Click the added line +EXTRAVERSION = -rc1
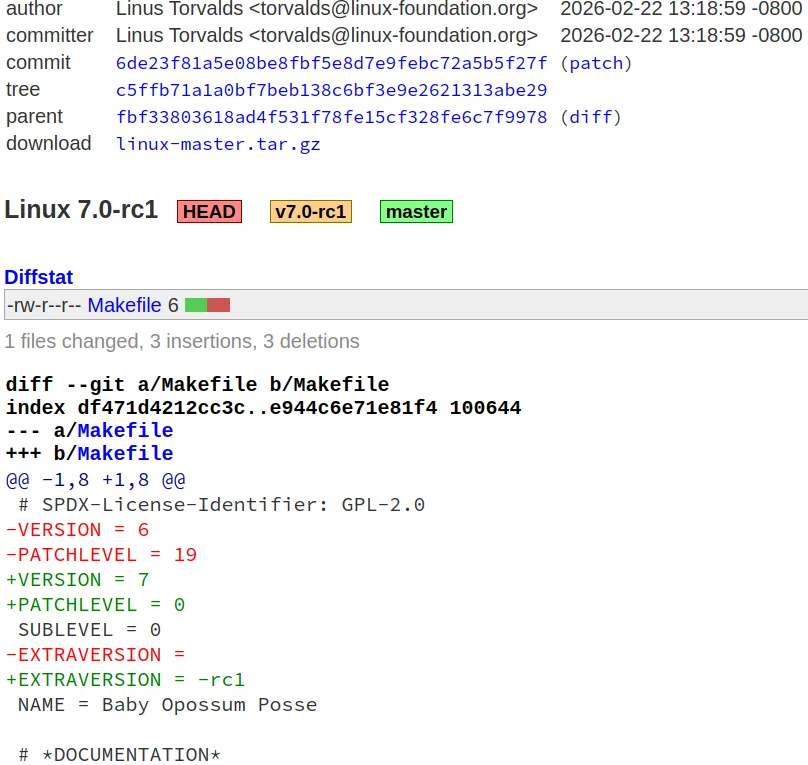The height and width of the screenshot is (765, 808). coord(125,680)
